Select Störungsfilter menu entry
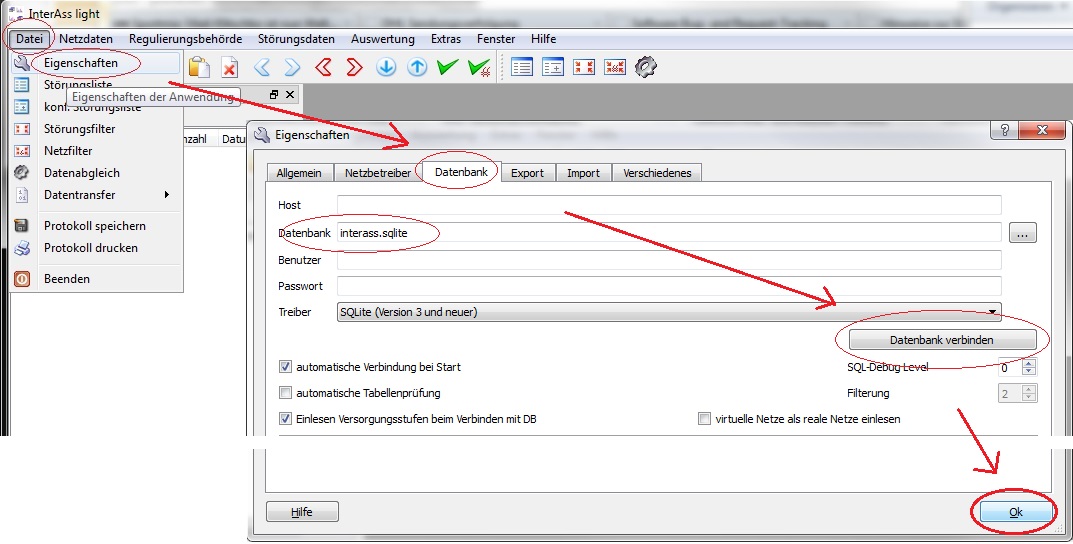 click(96, 129)
